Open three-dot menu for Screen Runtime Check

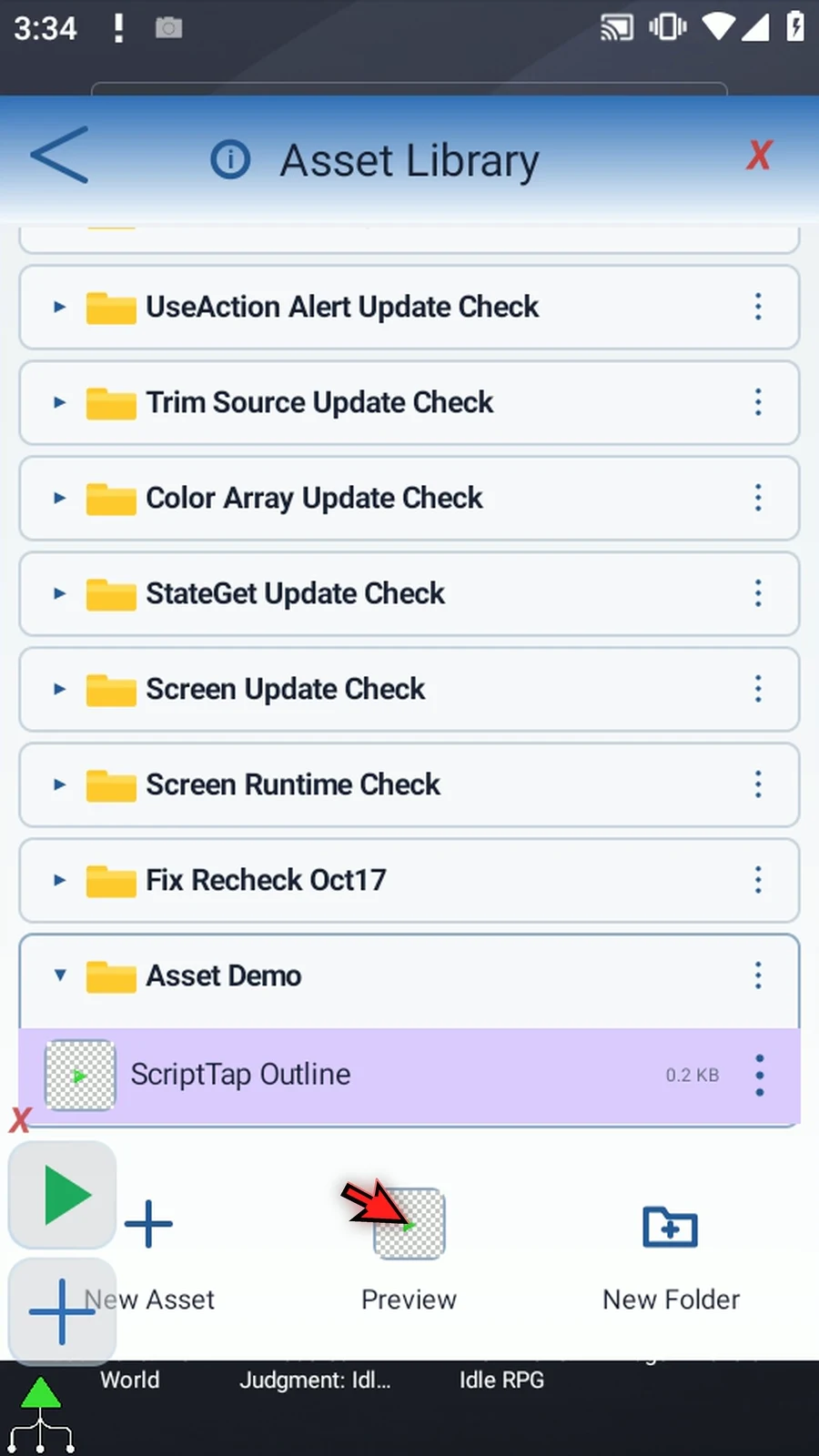(x=758, y=784)
